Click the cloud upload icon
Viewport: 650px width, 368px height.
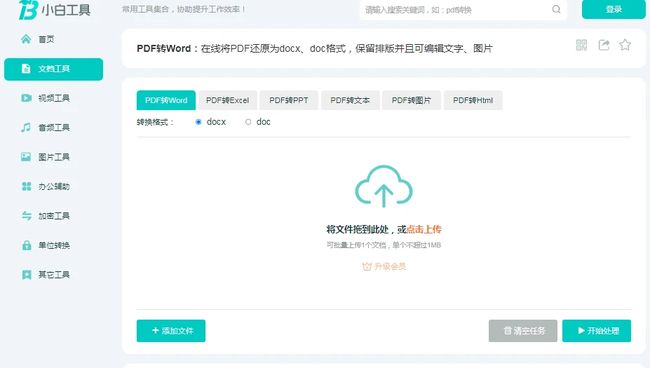click(x=384, y=186)
